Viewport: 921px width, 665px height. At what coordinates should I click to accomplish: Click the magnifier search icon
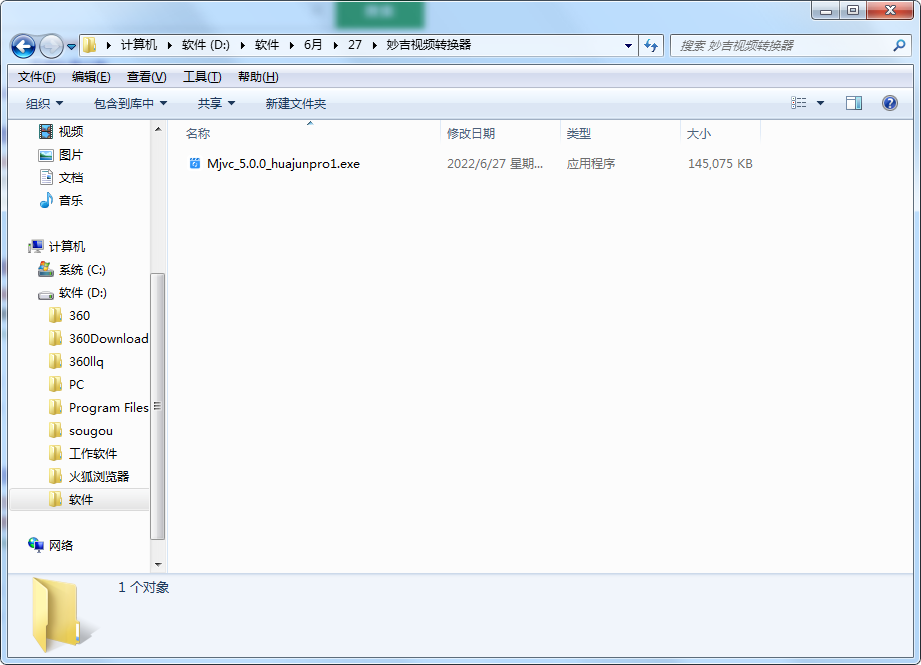click(899, 45)
